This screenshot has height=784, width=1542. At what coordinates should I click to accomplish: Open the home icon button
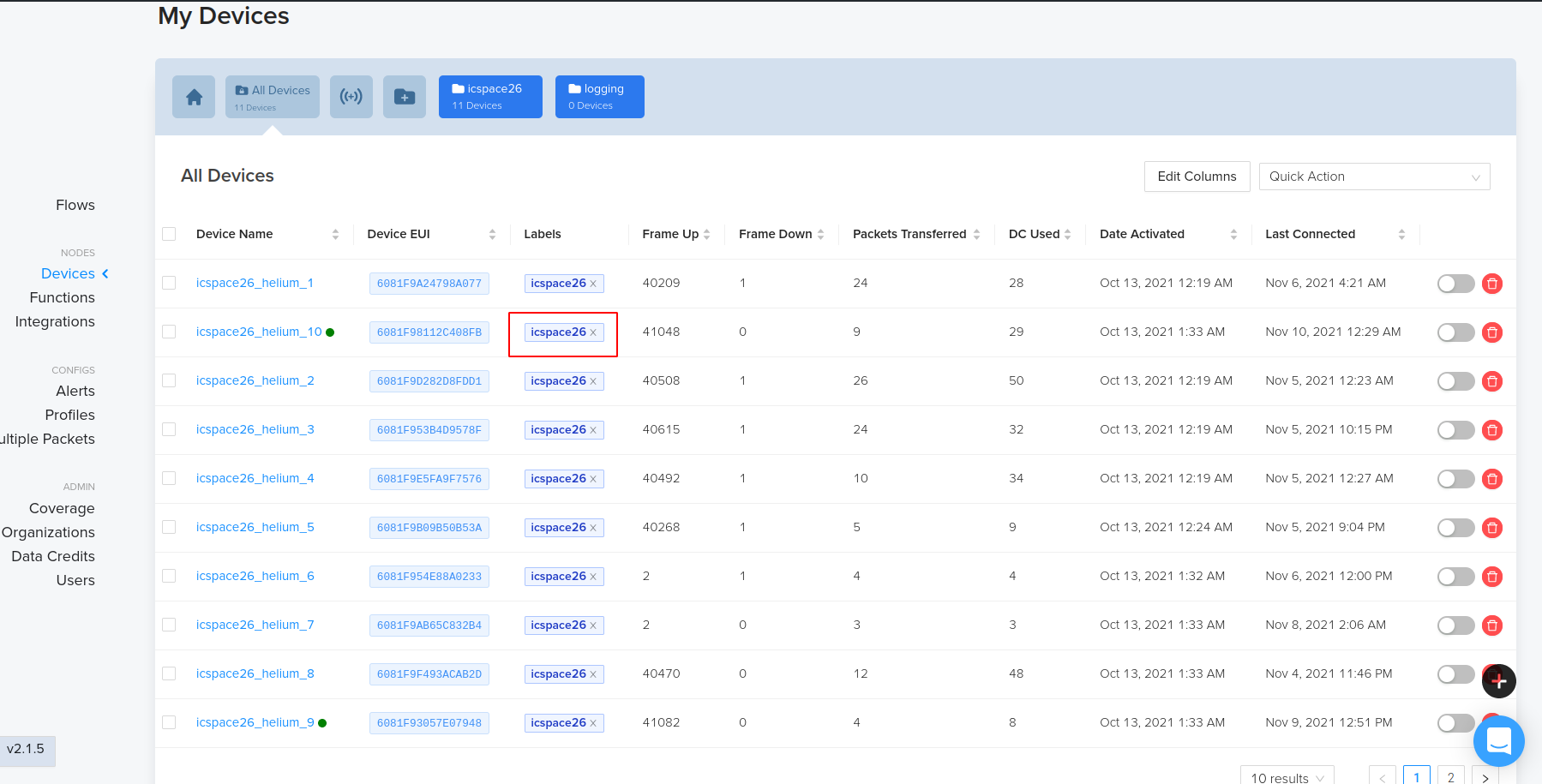click(x=194, y=97)
